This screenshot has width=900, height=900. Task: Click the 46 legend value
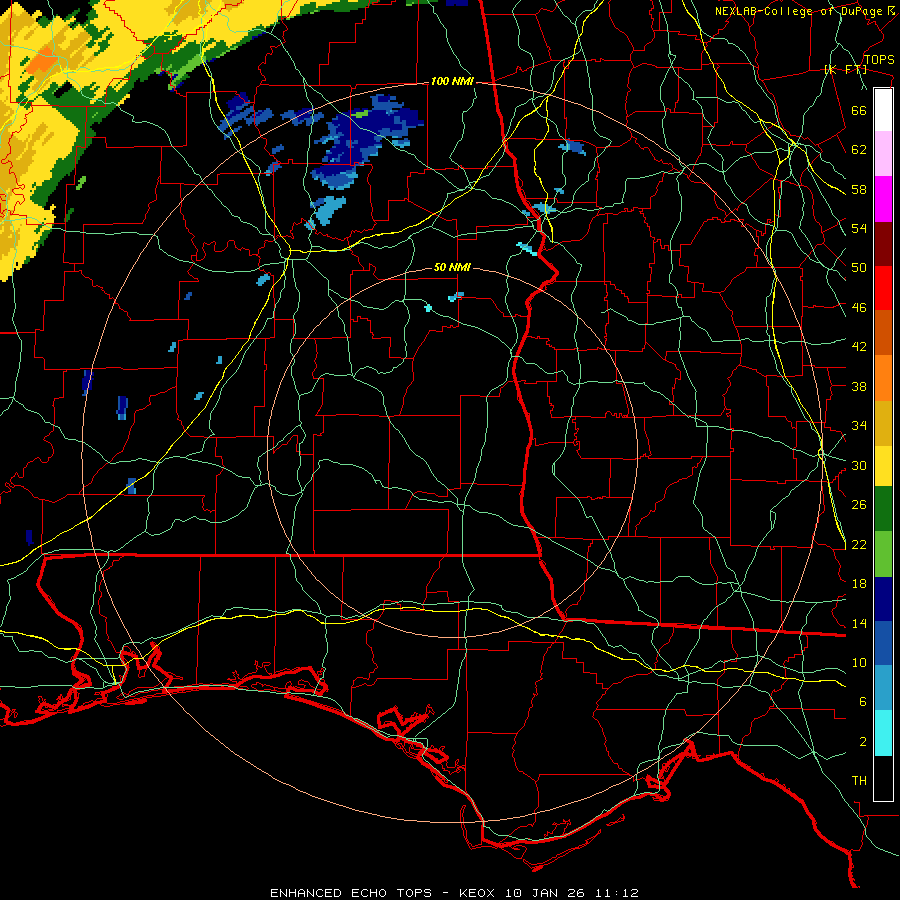tap(859, 308)
